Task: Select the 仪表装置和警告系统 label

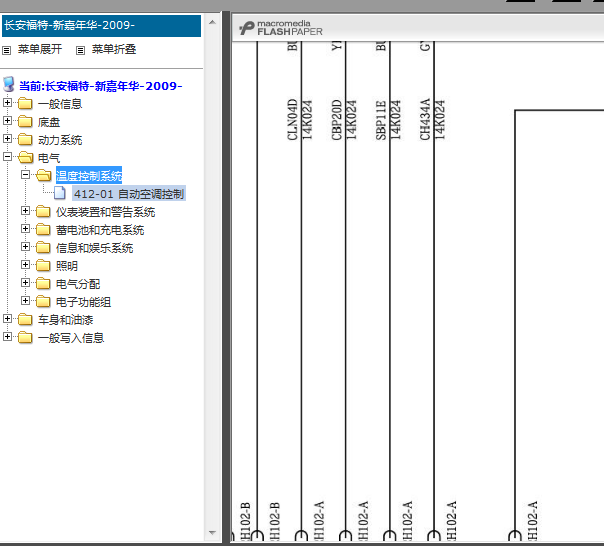Action: pos(106,212)
